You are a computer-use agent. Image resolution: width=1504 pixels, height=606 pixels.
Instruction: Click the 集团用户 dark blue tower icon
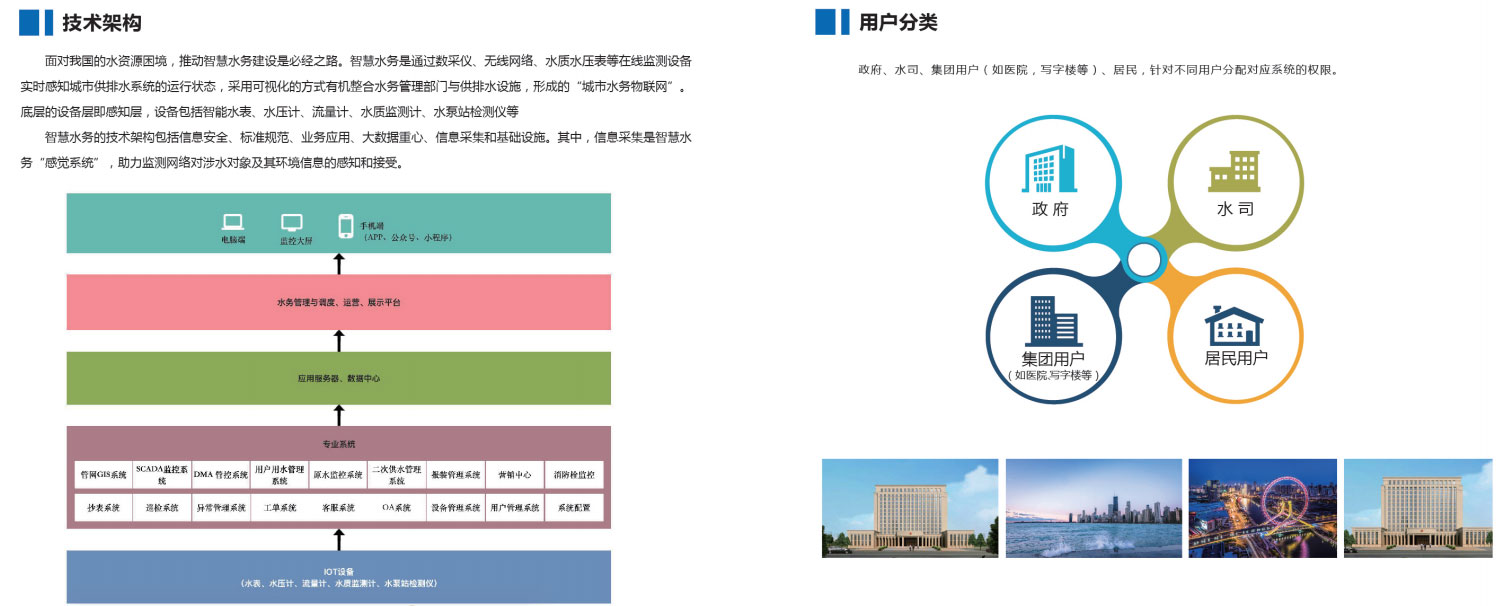click(1051, 320)
